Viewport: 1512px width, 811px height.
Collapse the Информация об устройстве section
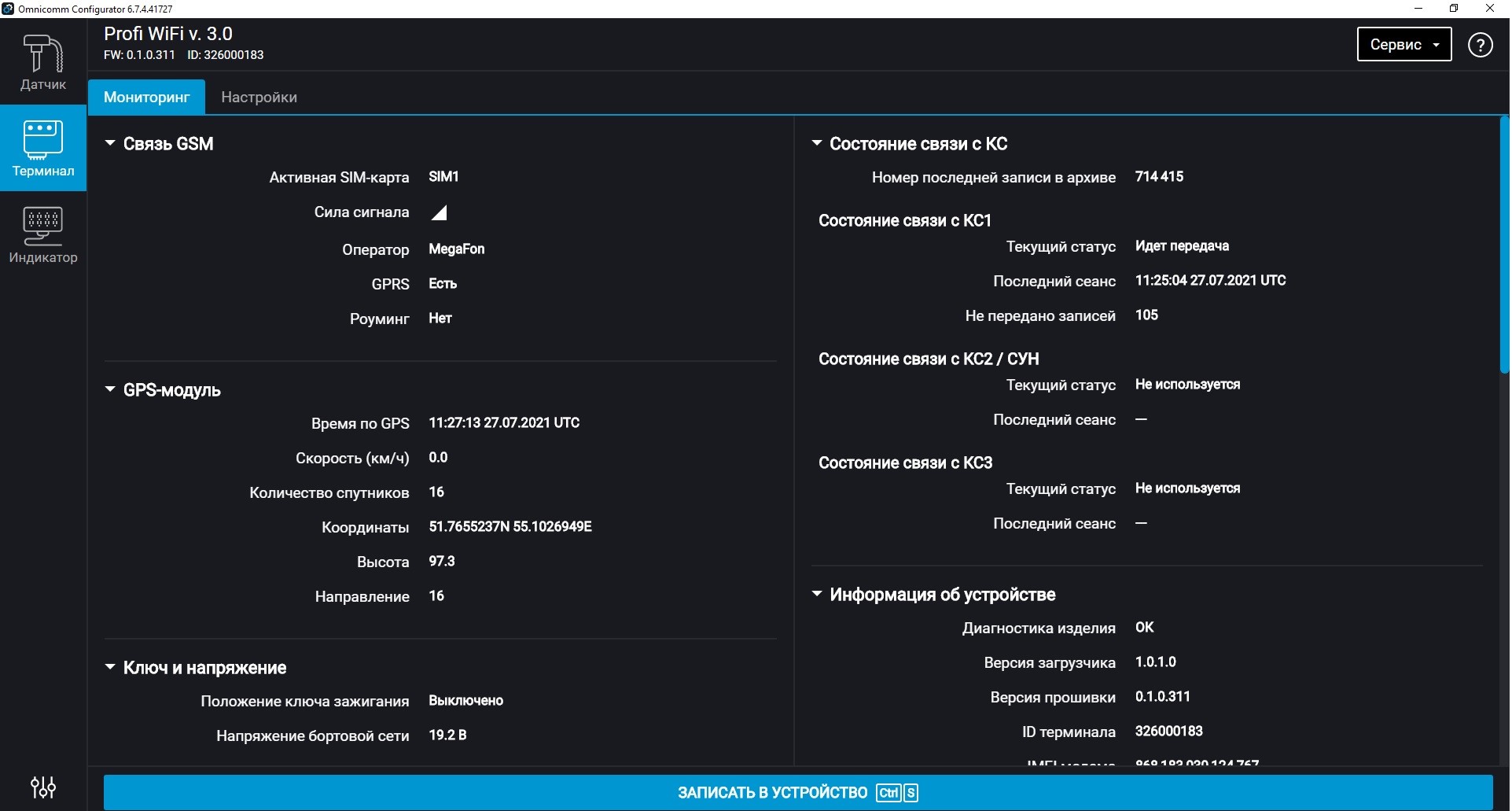(x=817, y=594)
